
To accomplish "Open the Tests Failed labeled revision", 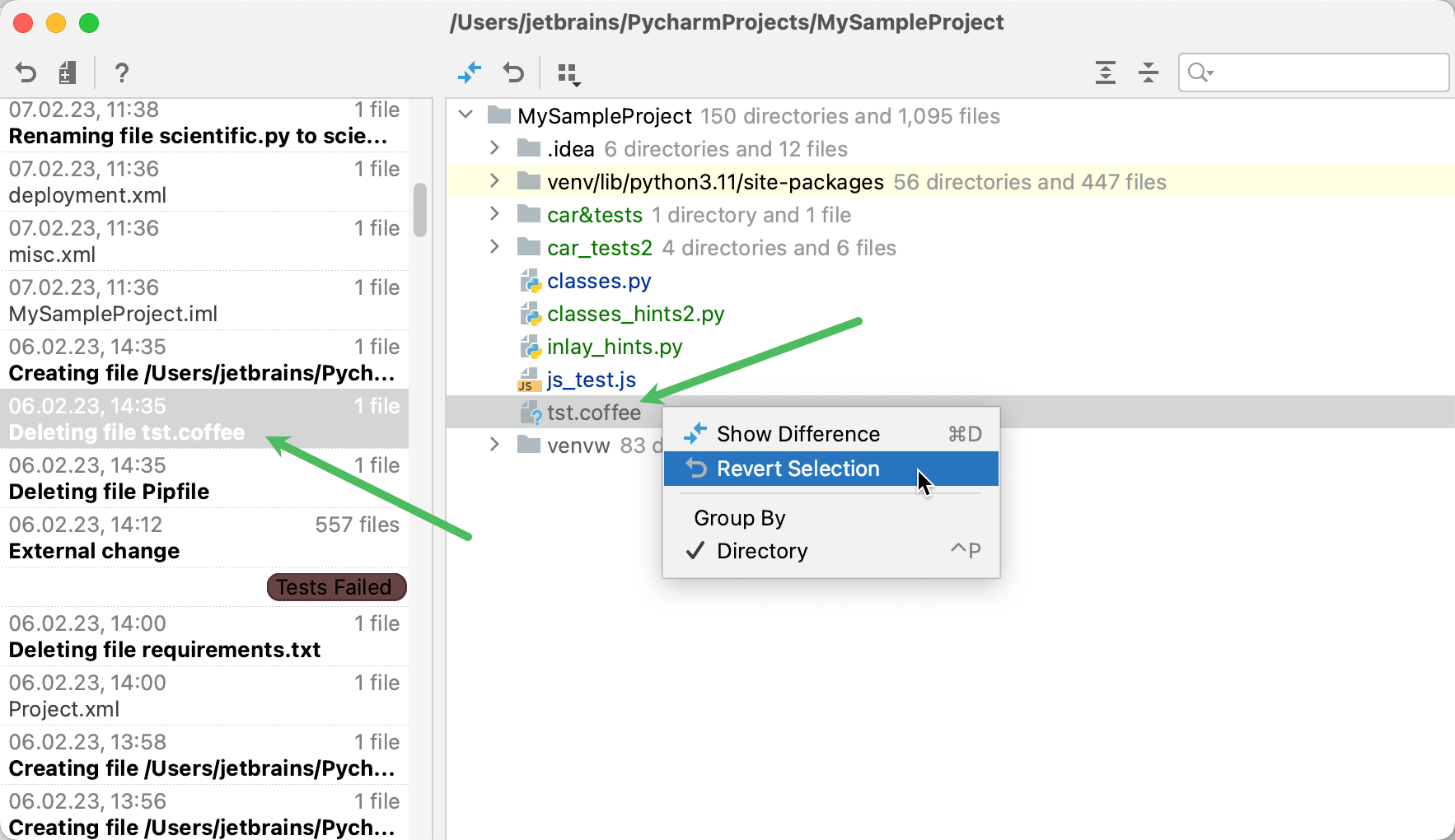I will 335,586.
